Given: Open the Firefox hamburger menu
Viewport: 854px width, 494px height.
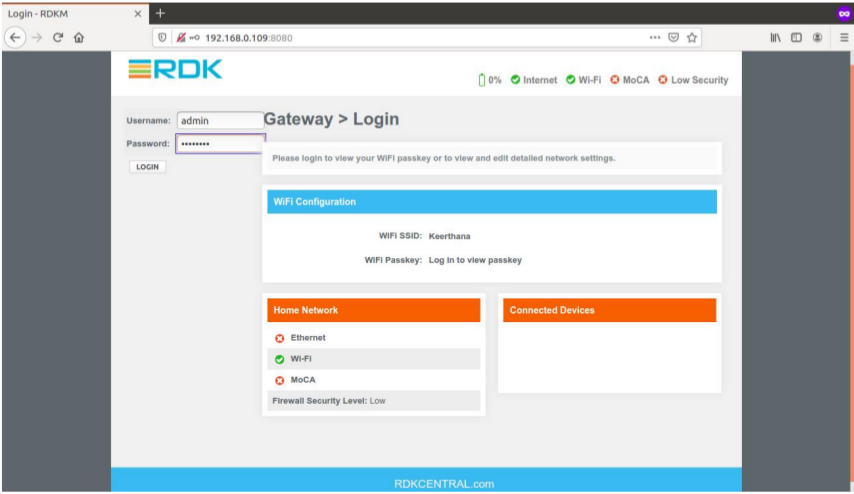Looking at the screenshot, I should pyautogui.click(x=844, y=37).
